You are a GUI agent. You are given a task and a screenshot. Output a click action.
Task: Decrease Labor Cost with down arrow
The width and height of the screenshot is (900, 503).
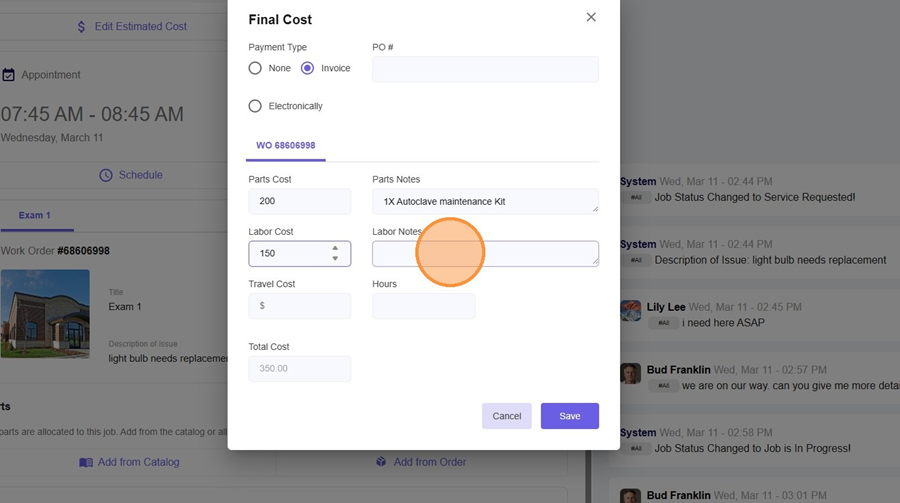pos(335,259)
